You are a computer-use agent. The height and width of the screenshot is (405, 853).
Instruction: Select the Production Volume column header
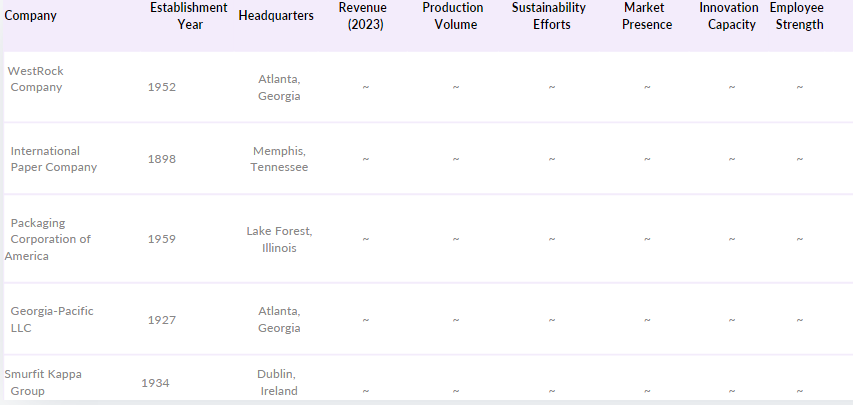click(x=455, y=16)
